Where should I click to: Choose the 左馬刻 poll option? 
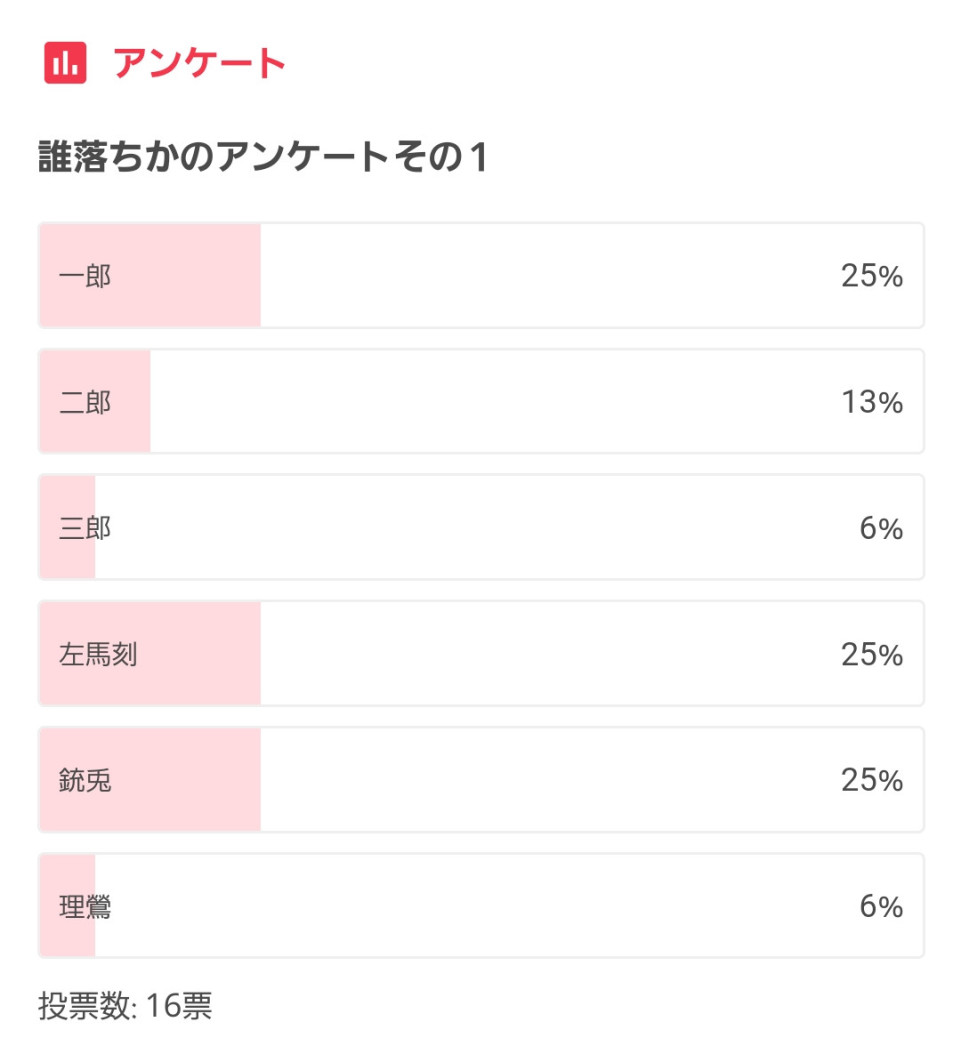481,653
